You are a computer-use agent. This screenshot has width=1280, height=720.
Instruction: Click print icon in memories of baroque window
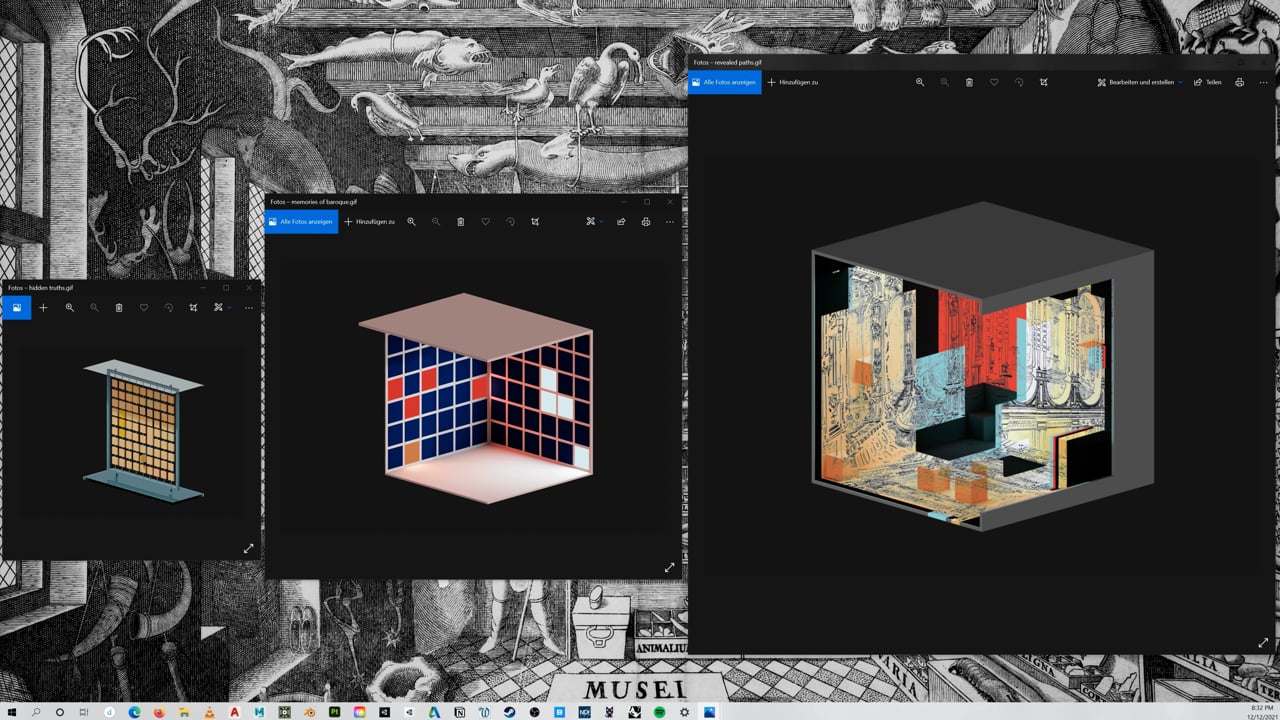pyautogui.click(x=645, y=221)
